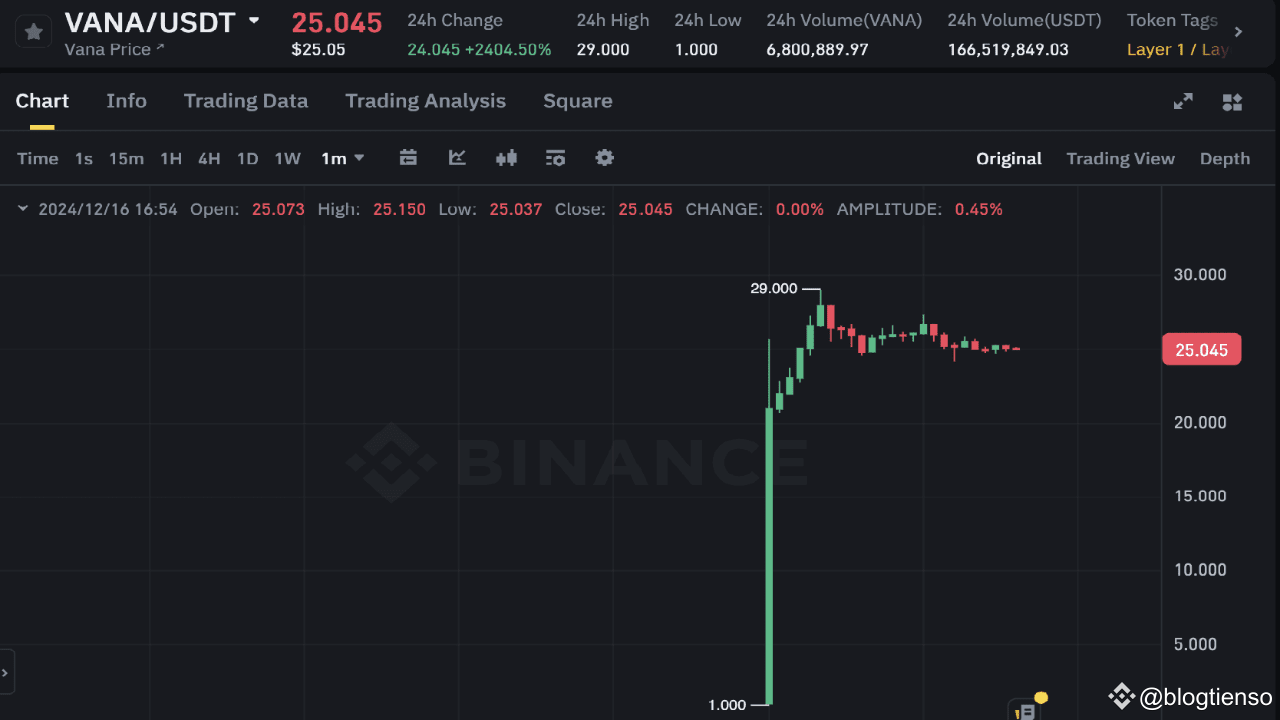Open the calendar timeframe picker icon
Viewport: 1280px width, 720px height.
pos(408,158)
